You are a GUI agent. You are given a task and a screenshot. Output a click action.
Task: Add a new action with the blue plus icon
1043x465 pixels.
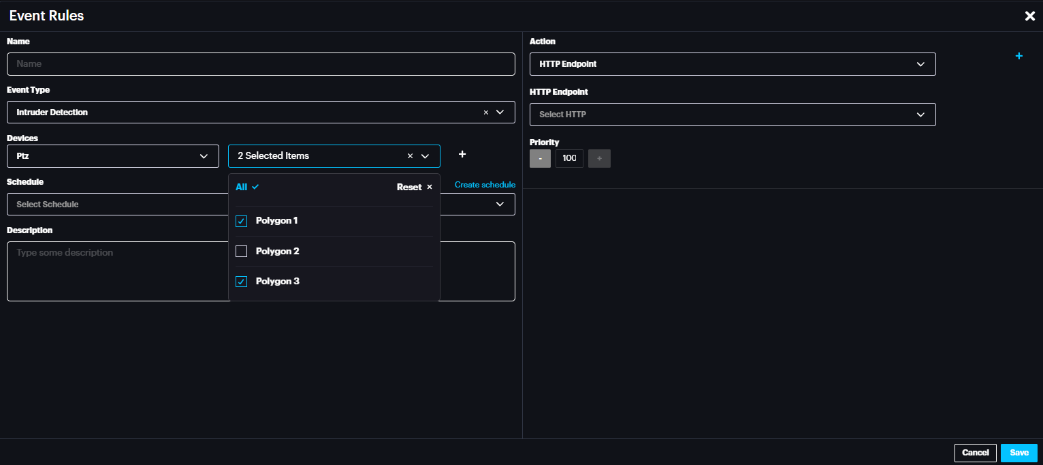point(1019,56)
